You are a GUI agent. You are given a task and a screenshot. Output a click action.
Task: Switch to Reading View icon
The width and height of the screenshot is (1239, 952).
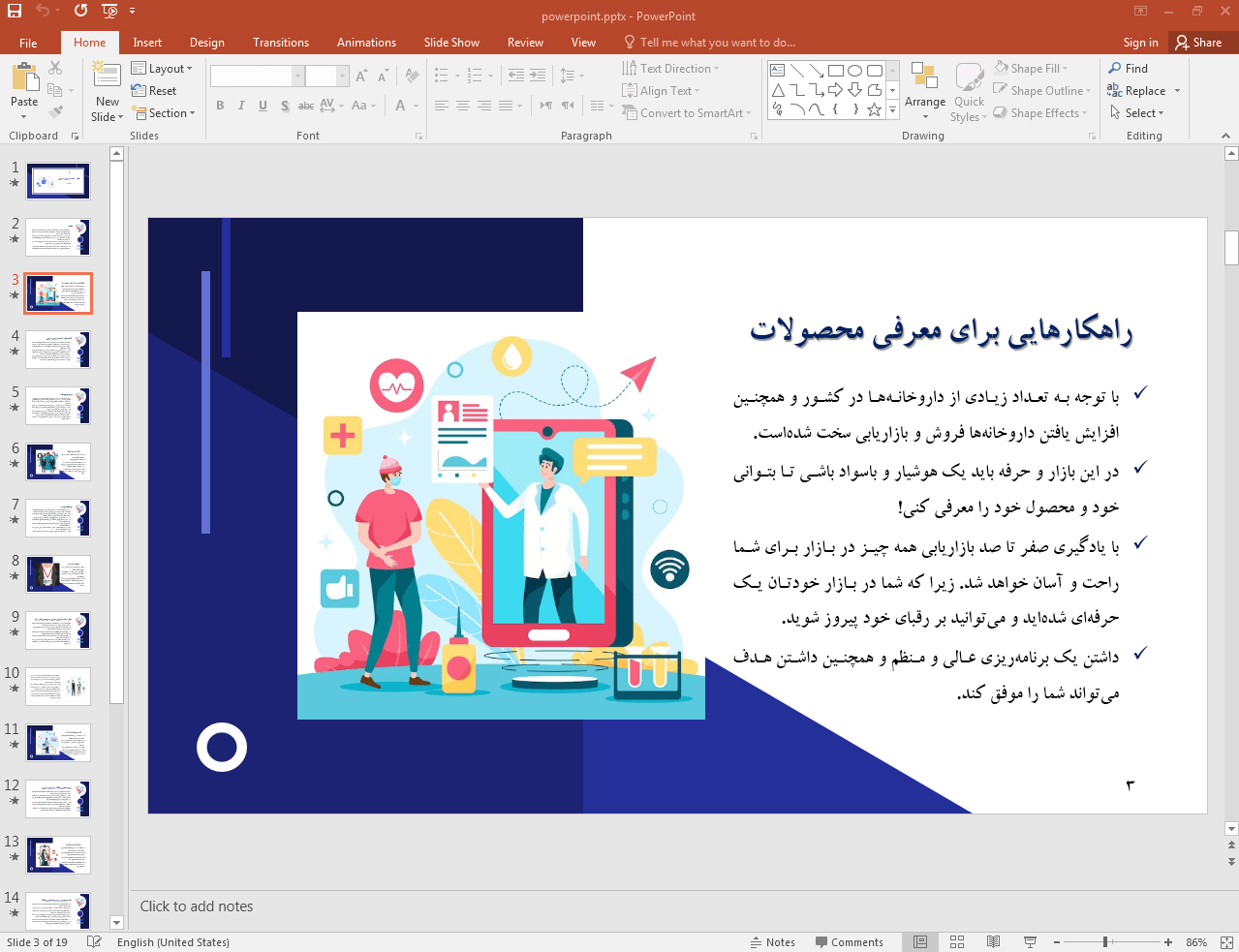[x=993, y=942]
